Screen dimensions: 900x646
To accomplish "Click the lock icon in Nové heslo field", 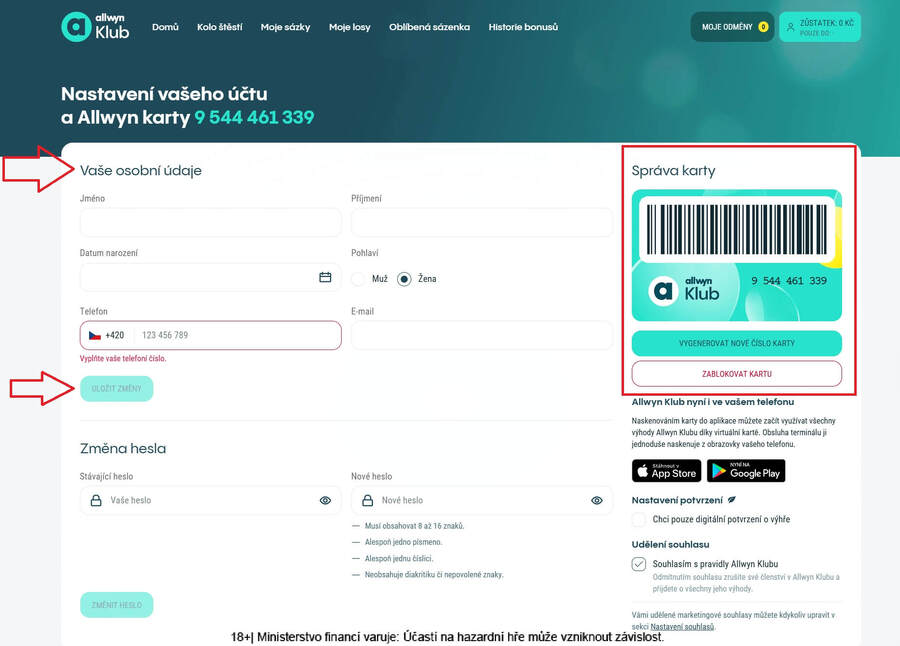I will tap(367, 500).
